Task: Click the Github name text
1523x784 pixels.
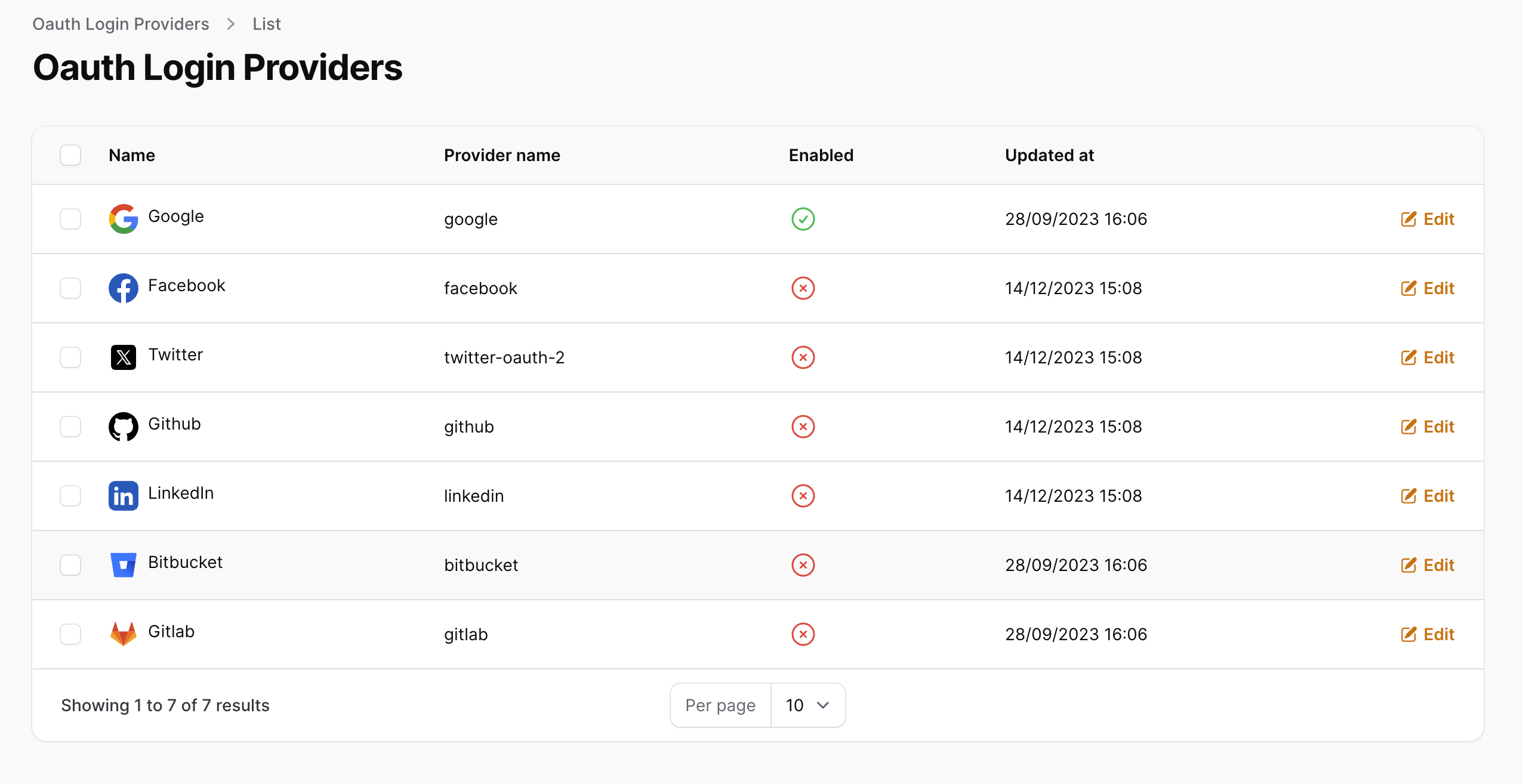Action: (174, 424)
